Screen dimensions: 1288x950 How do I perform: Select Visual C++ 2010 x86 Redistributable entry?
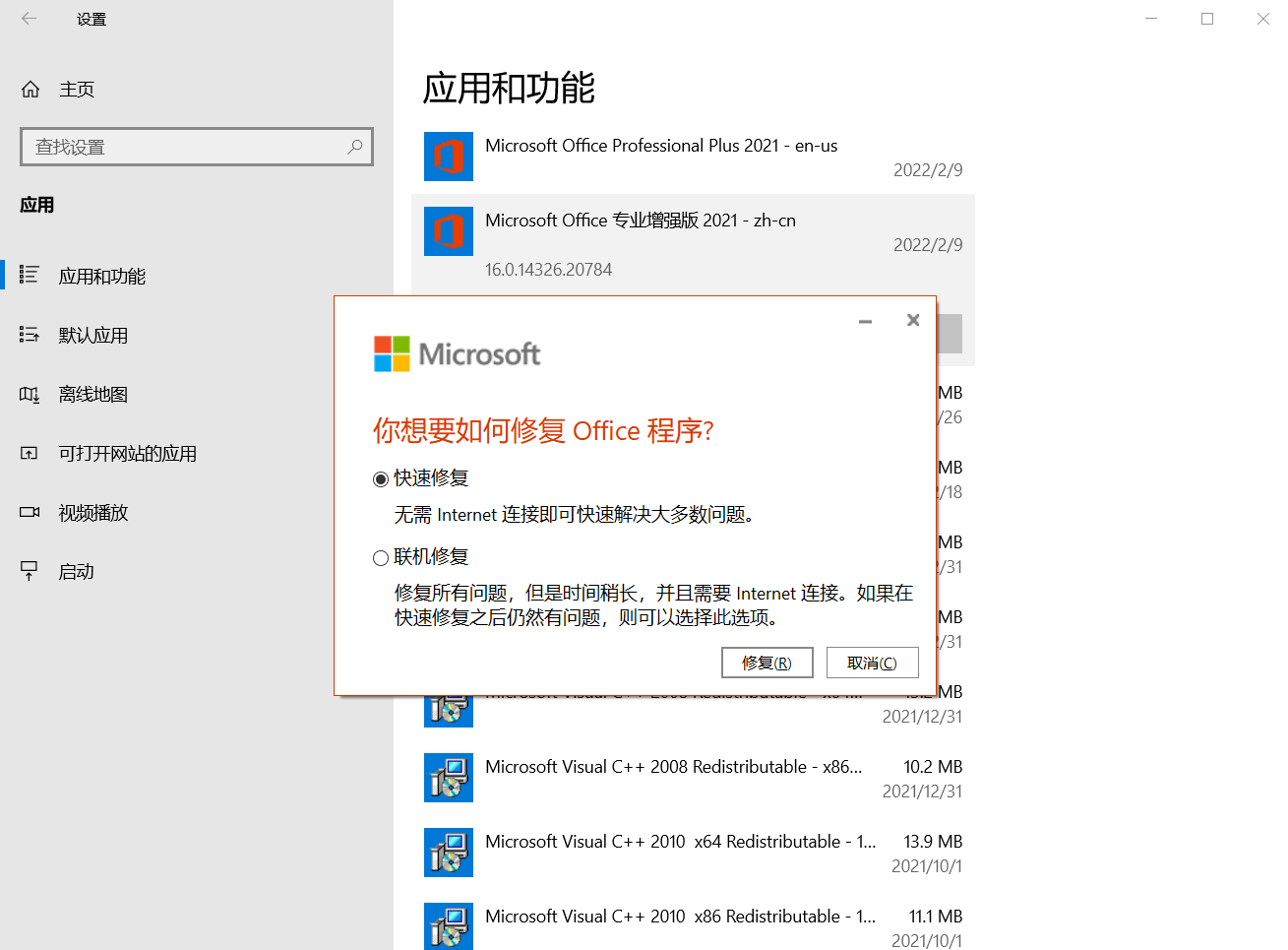694,920
